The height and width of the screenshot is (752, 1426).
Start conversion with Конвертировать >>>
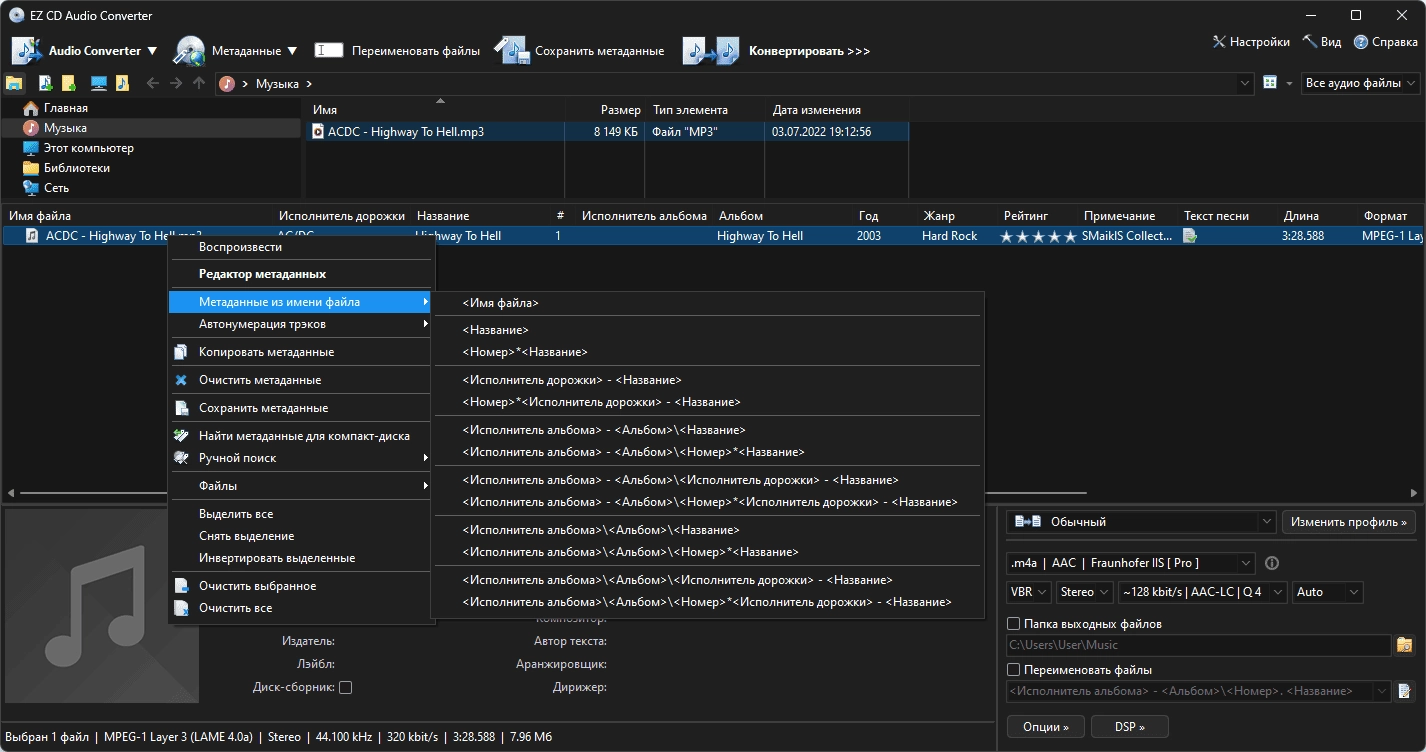pyautogui.click(x=809, y=51)
